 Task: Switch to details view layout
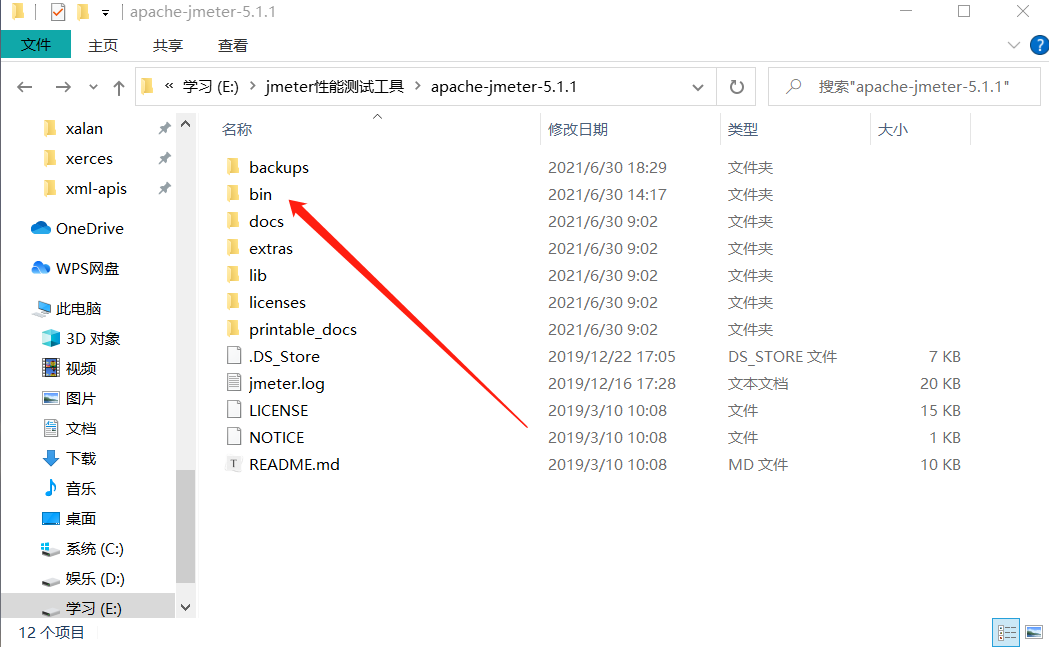1006,632
